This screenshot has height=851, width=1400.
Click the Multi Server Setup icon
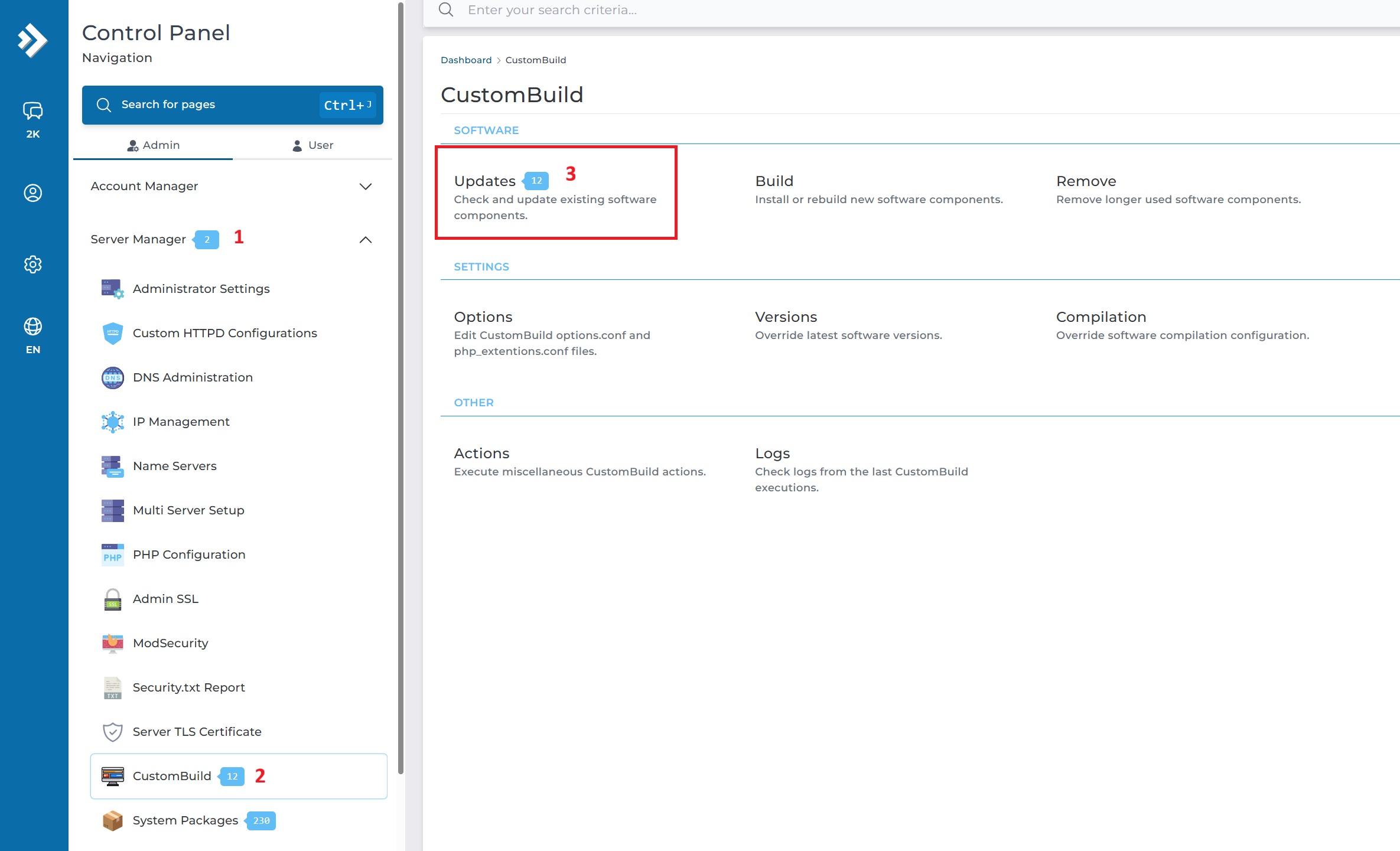(x=112, y=510)
